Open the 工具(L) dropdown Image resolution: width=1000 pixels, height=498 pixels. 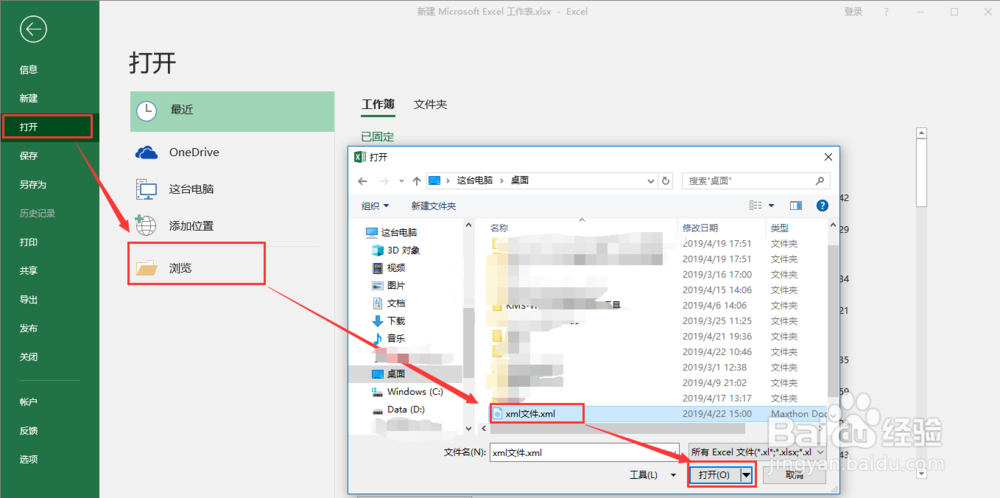(x=652, y=475)
